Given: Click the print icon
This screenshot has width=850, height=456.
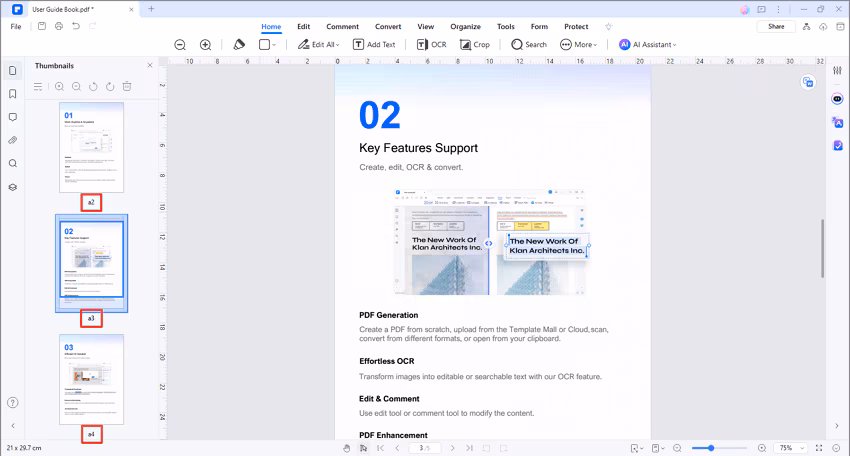Looking at the screenshot, I should 59,26.
